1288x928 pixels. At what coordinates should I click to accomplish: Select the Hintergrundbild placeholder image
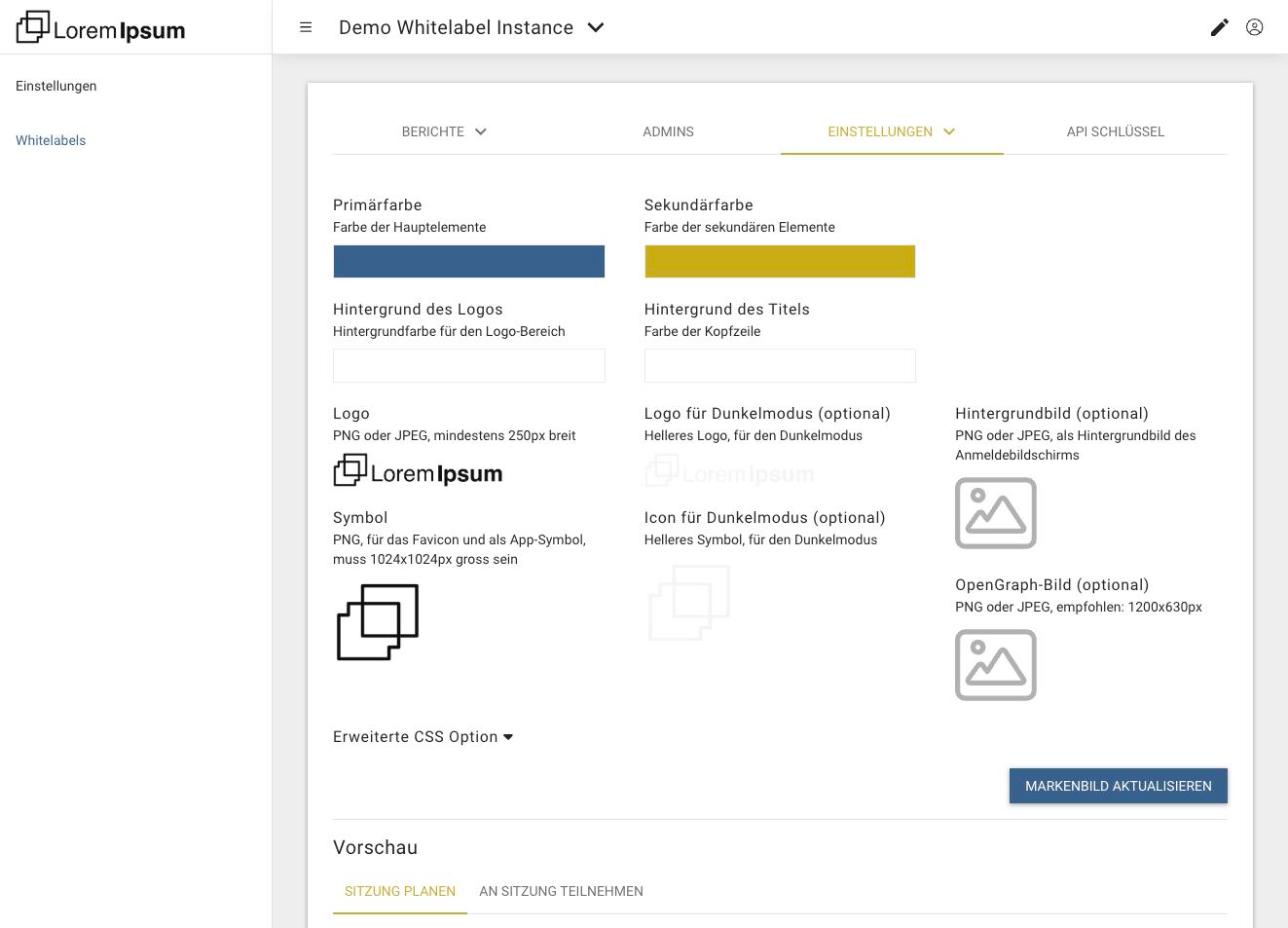(995, 513)
